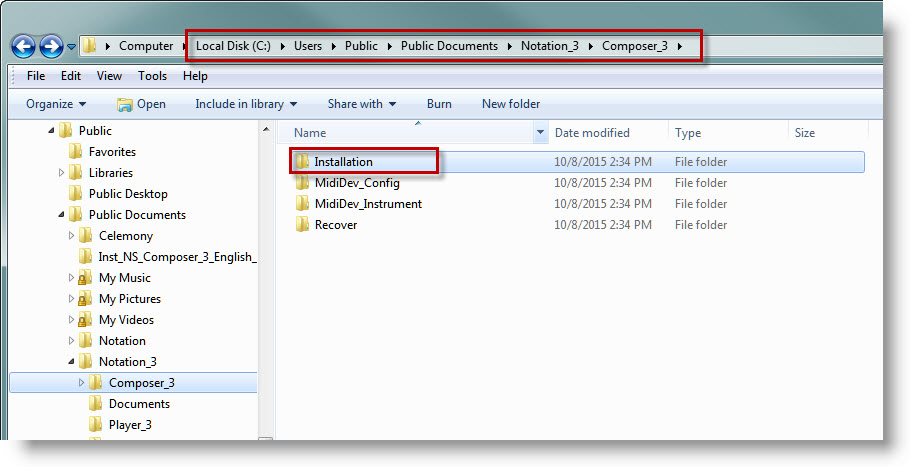This screenshot has width=910, height=467.
Task: Open the Tools menu
Action: point(152,76)
